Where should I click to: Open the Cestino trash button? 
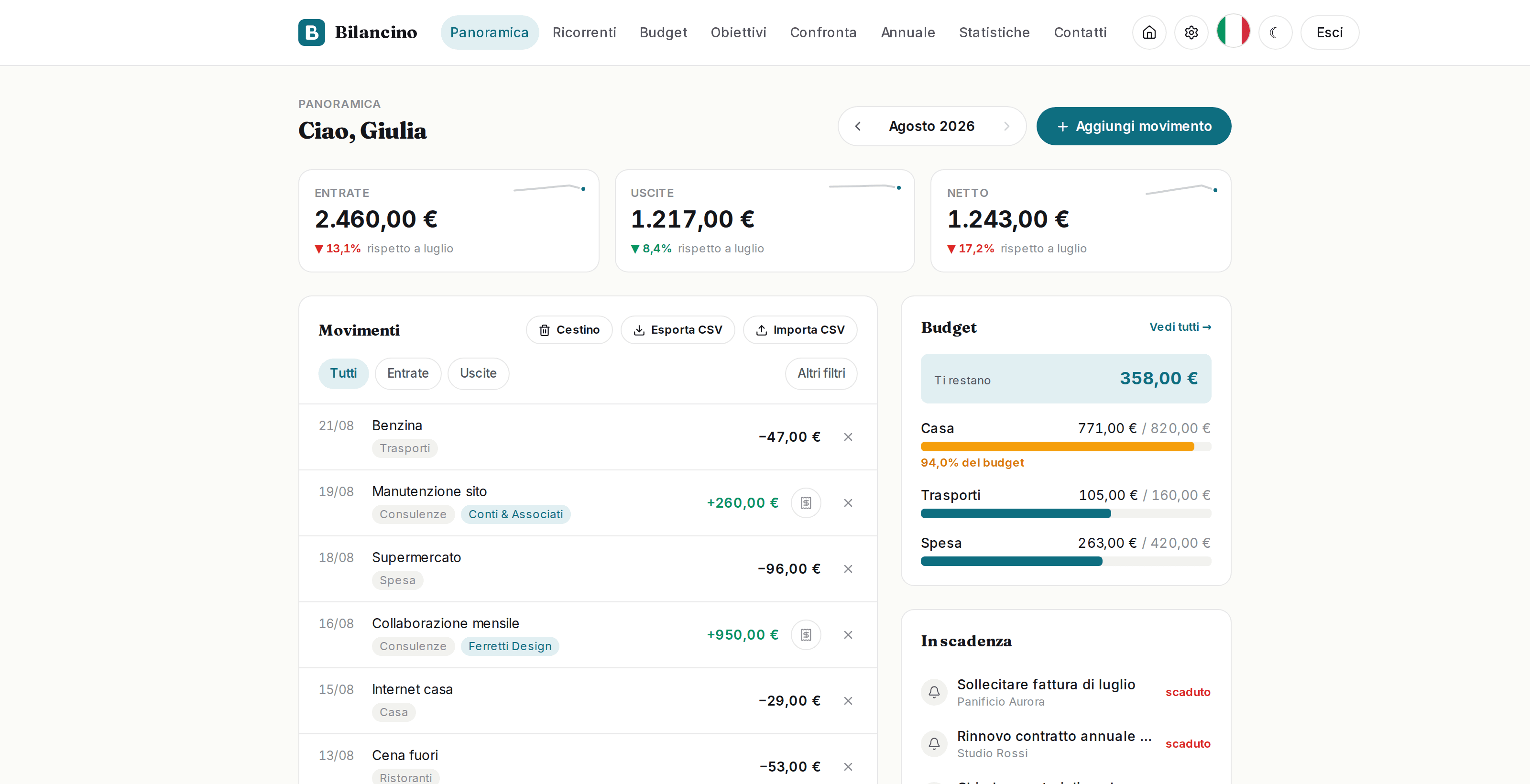[x=568, y=330]
